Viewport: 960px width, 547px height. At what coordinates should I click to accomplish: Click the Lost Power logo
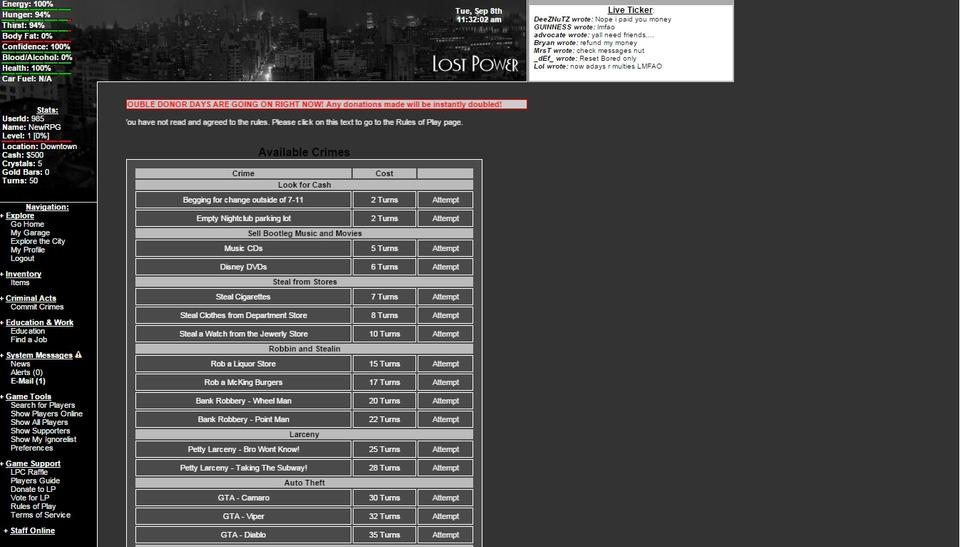click(x=475, y=64)
